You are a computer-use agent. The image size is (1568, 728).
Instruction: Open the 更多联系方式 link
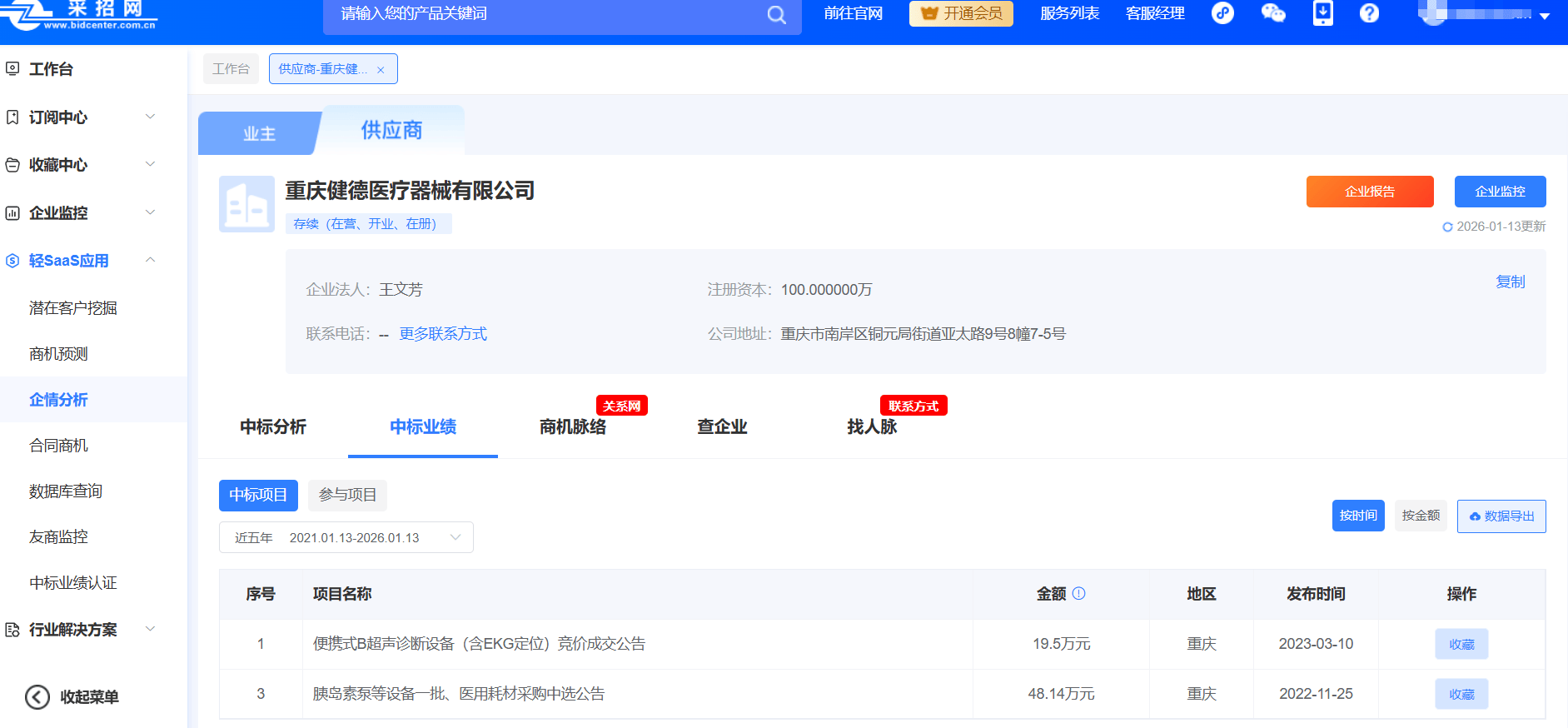tap(443, 334)
